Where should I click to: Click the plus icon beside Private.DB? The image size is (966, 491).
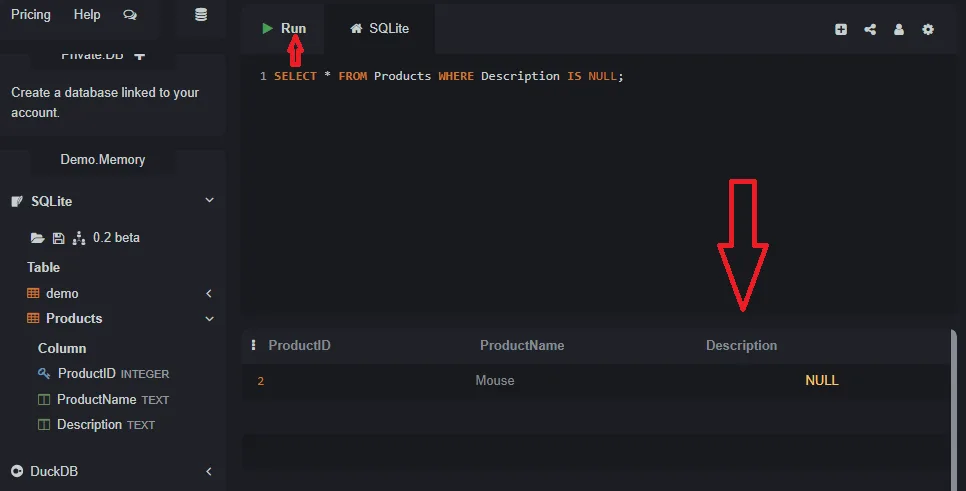pyautogui.click(x=139, y=55)
